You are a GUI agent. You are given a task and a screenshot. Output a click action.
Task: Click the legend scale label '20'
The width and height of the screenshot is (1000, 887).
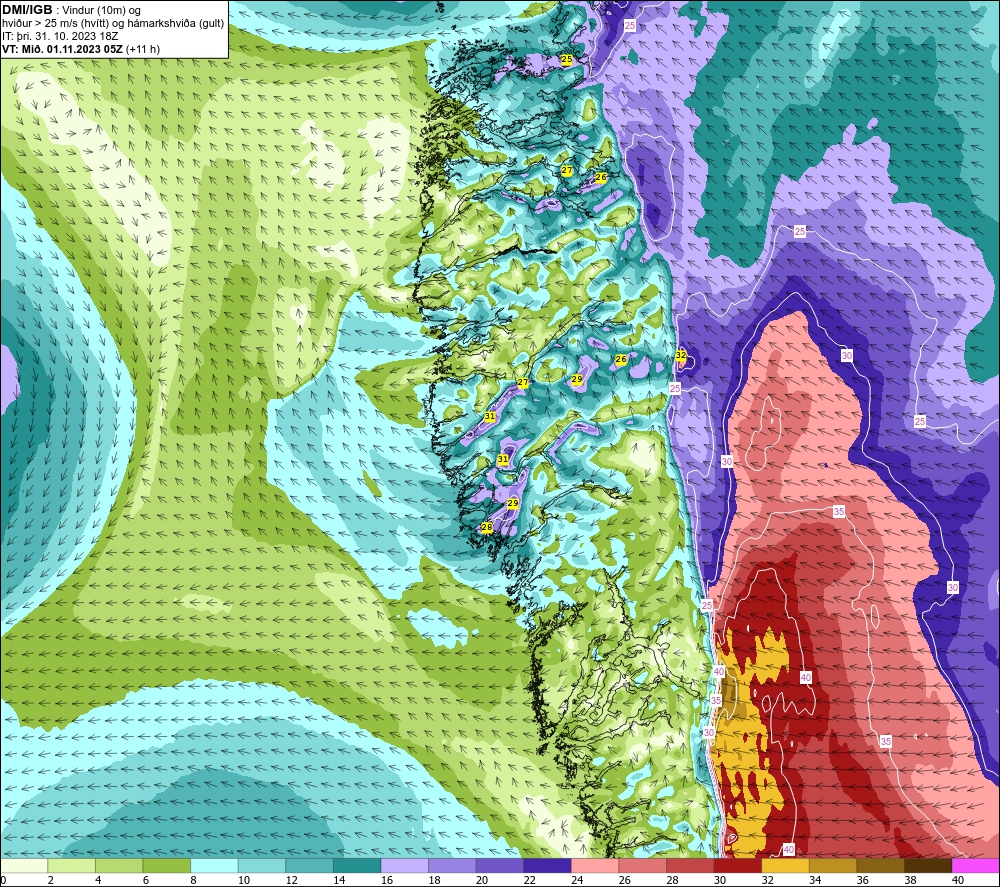[482, 880]
